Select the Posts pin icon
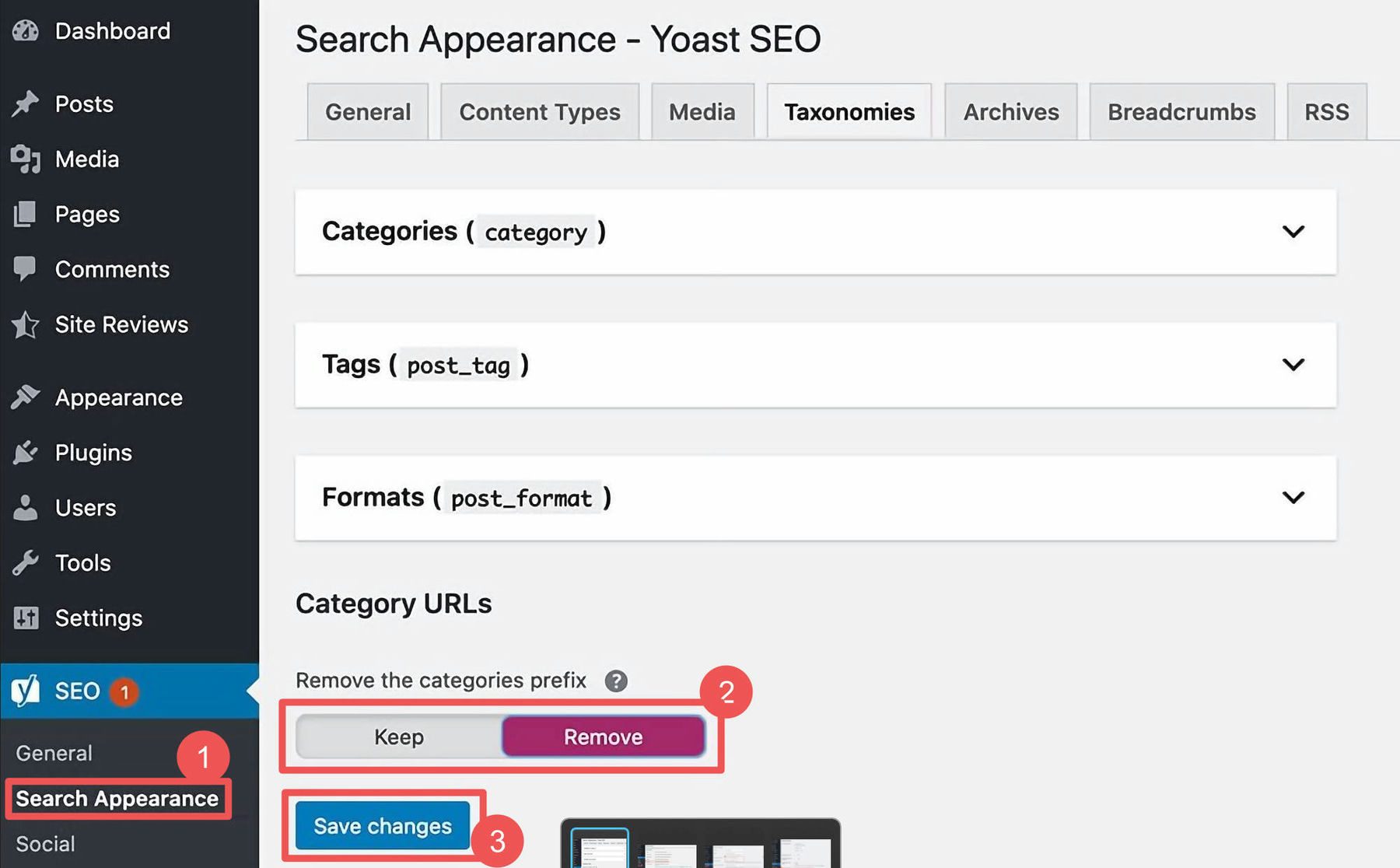 [x=26, y=103]
